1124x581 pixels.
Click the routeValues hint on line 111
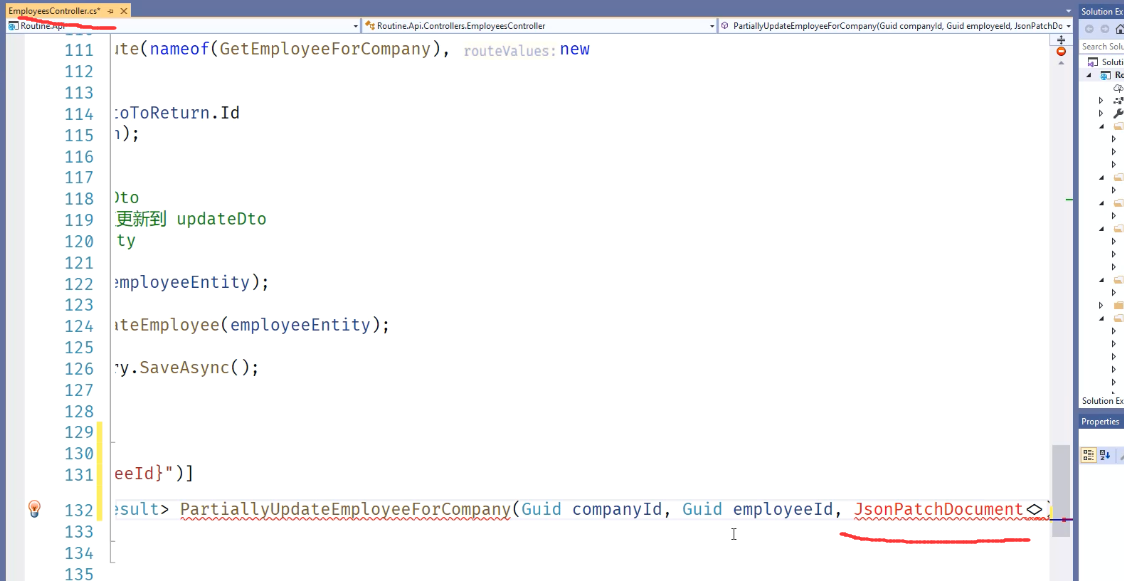[x=510, y=51]
